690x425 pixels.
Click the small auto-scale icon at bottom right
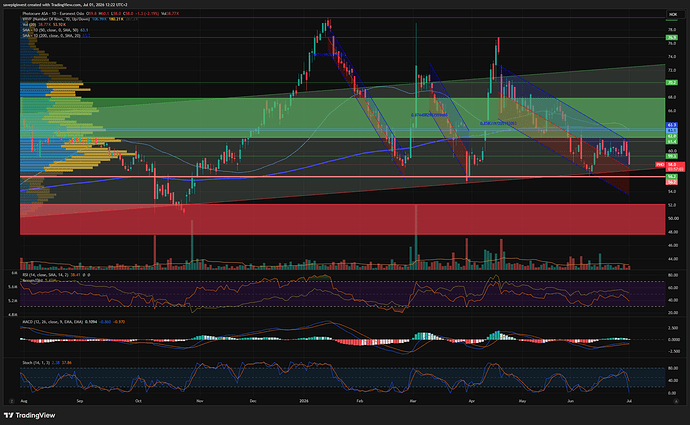(676, 401)
